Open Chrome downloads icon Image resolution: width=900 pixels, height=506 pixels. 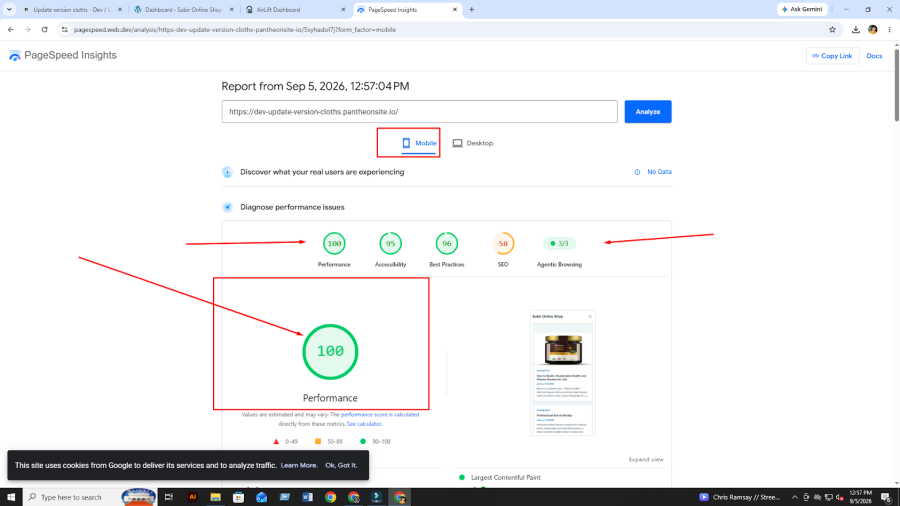pos(855,29)
